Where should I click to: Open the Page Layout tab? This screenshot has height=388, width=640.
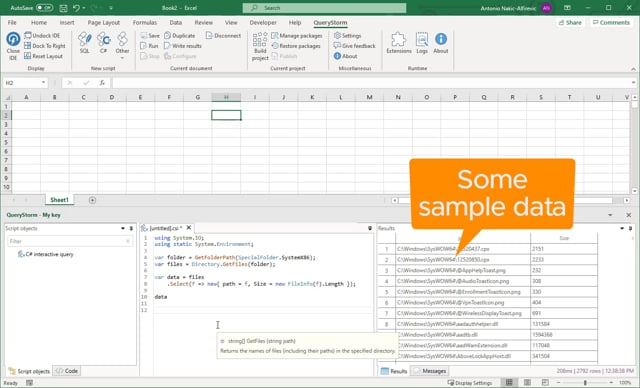(104, 22)
